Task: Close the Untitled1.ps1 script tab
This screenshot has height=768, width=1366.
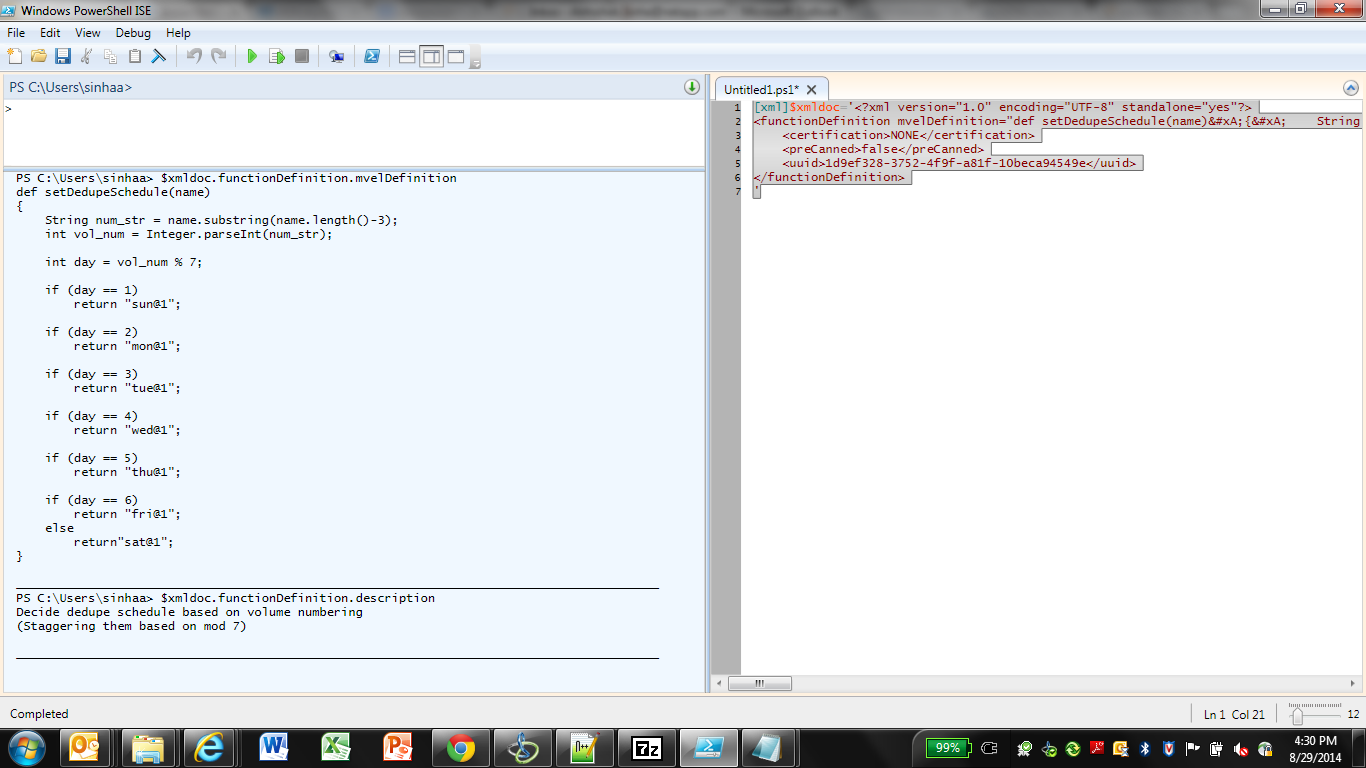Action: pyautogui.click(x=812, y=89)
